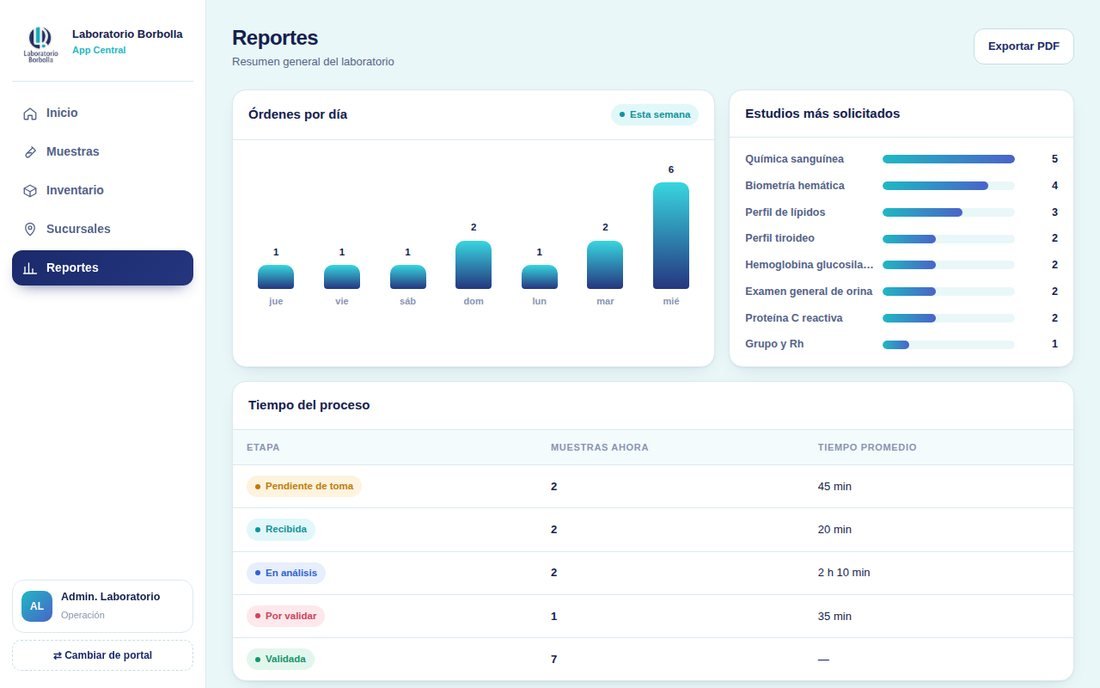Click the Esta semana badge
Image resolution: width=1100 pixels, height=688 pixels.
coord(655,114)
